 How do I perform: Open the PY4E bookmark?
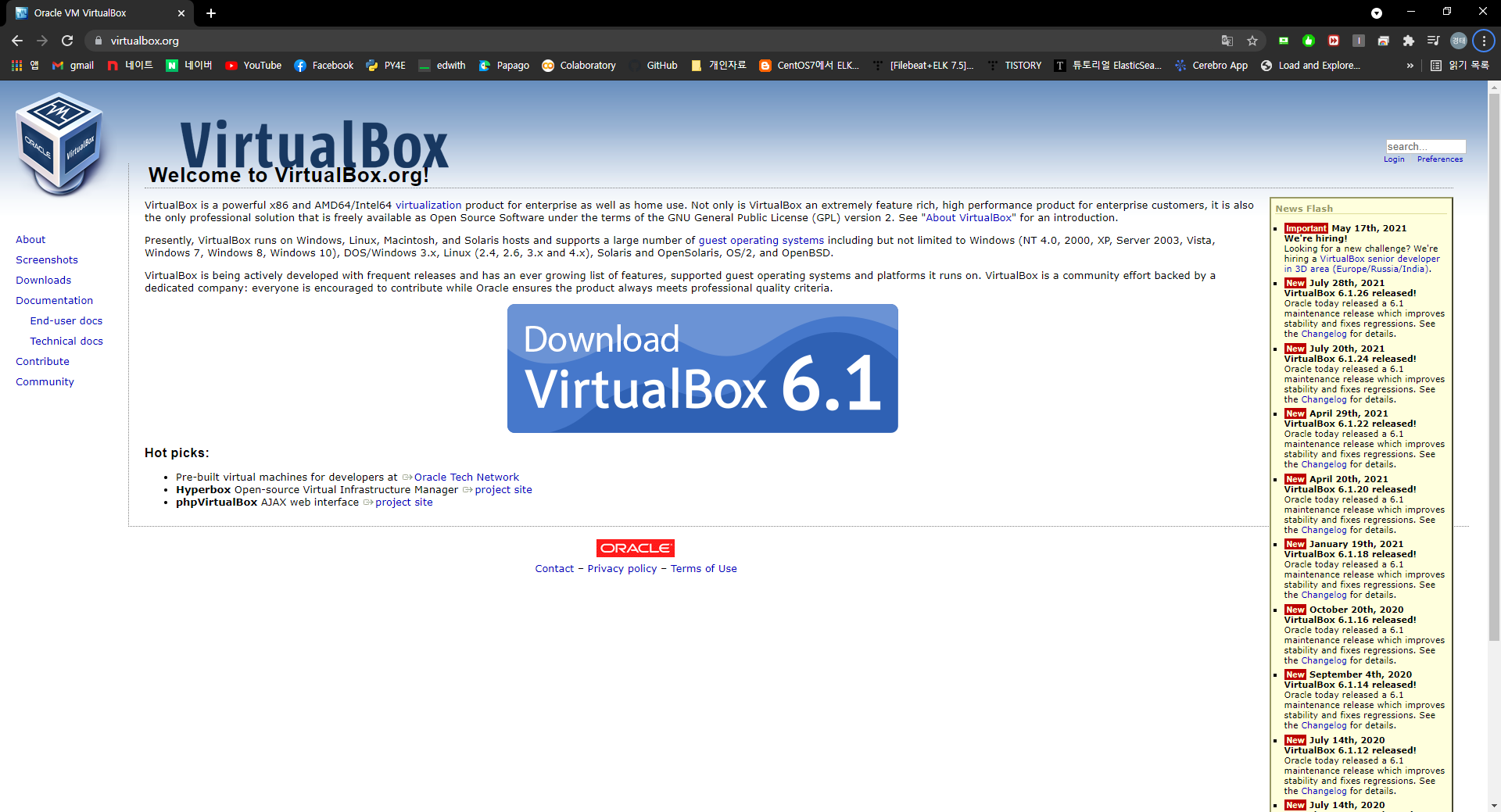coord(386,66)
